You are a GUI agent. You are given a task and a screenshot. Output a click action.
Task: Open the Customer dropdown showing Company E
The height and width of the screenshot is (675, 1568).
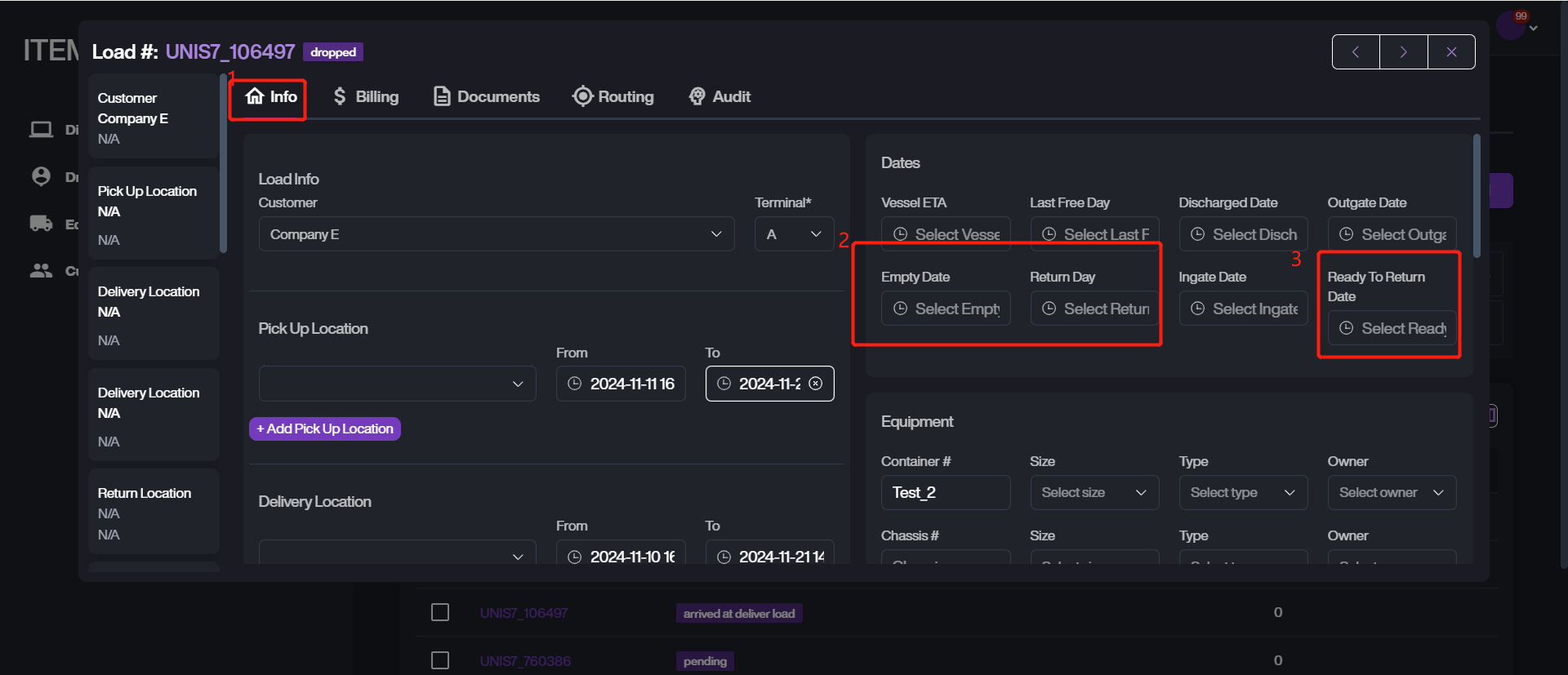coord(496,234)
